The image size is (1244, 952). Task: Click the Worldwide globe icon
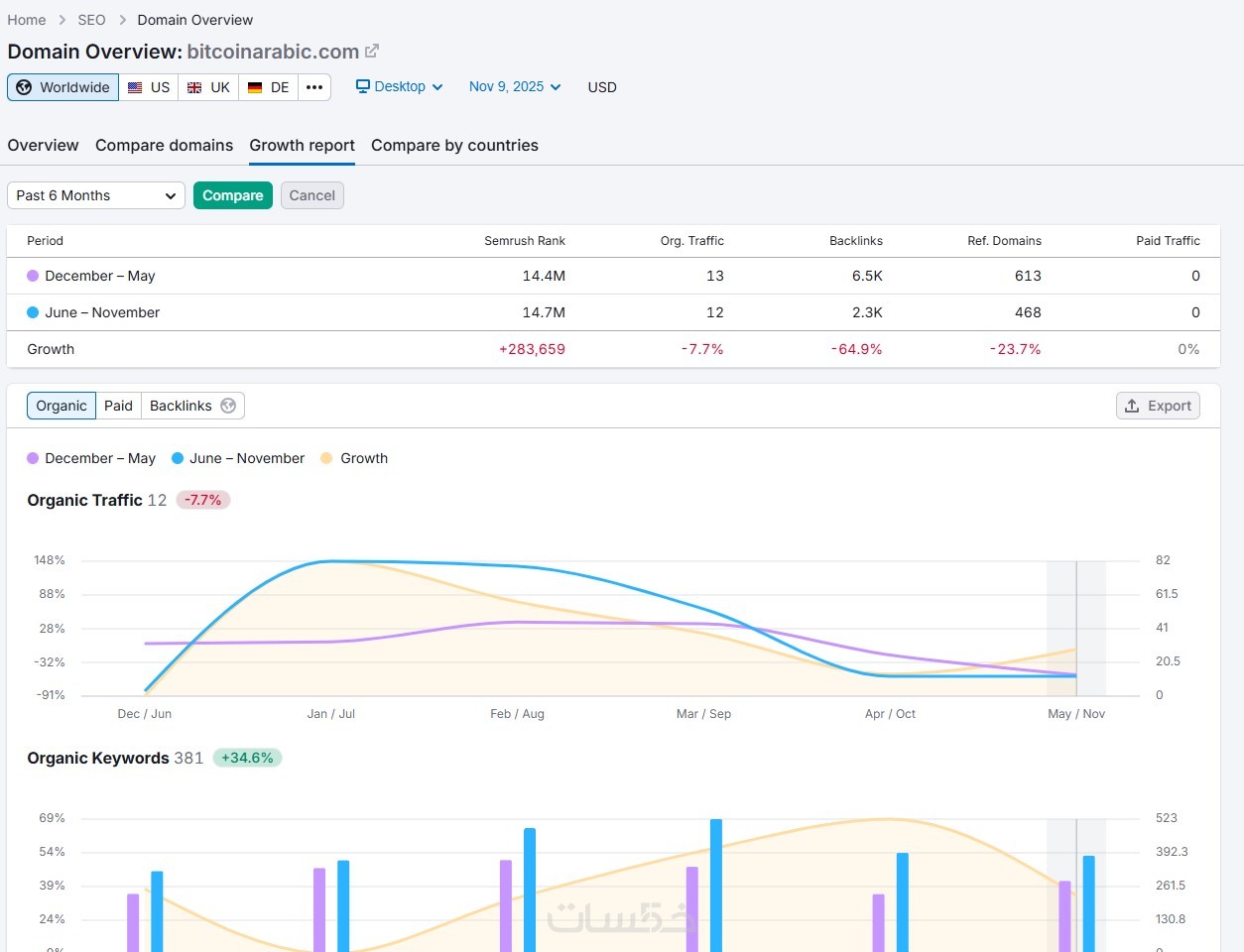pyautogui.click(x=24, y=87)
